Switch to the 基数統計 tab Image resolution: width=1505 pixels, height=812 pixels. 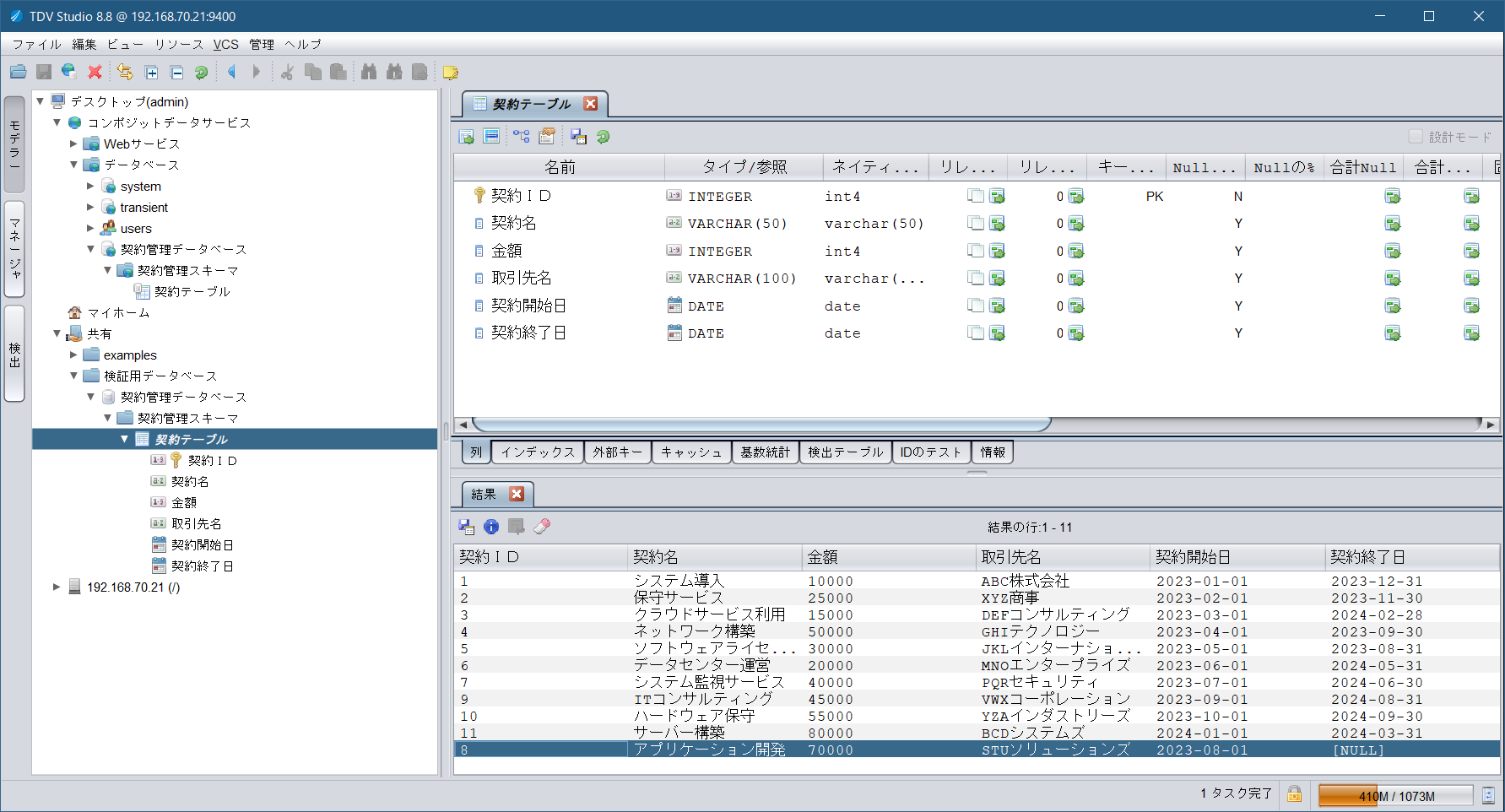click(765, 452)
